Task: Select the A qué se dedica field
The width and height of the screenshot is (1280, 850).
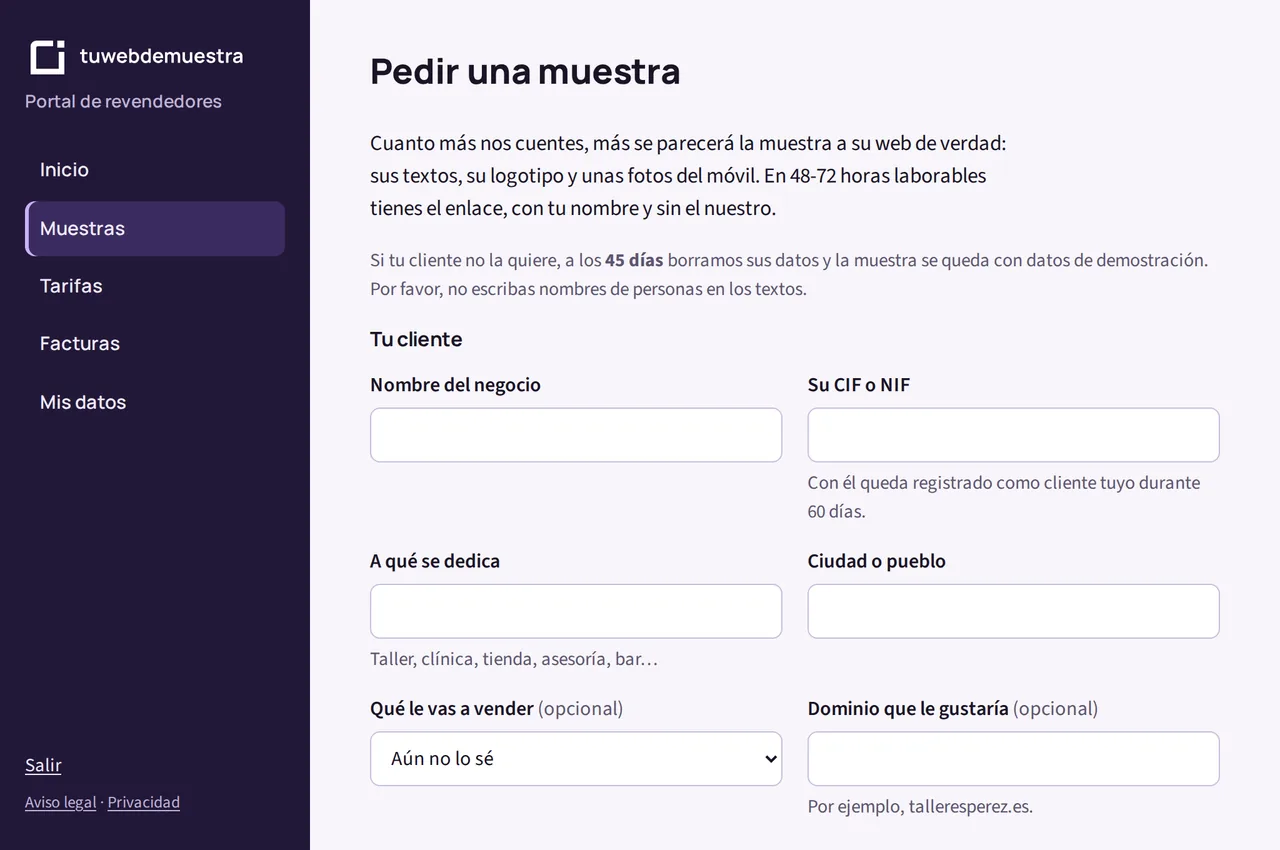Action: [576, 611]
